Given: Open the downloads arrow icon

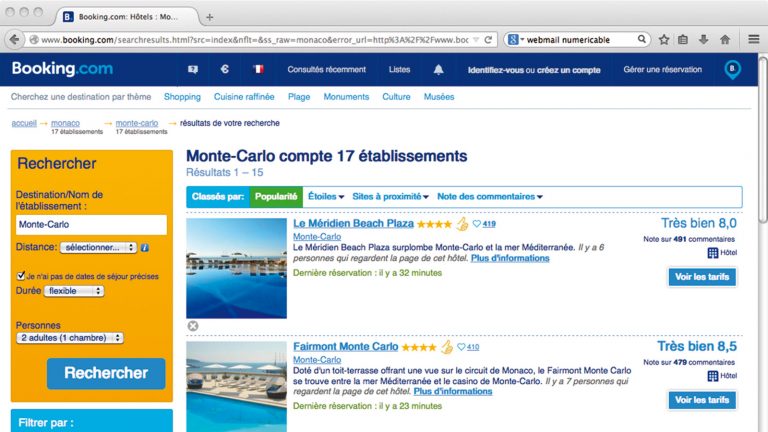Looking at the screenshot, I should pos(703,40).
